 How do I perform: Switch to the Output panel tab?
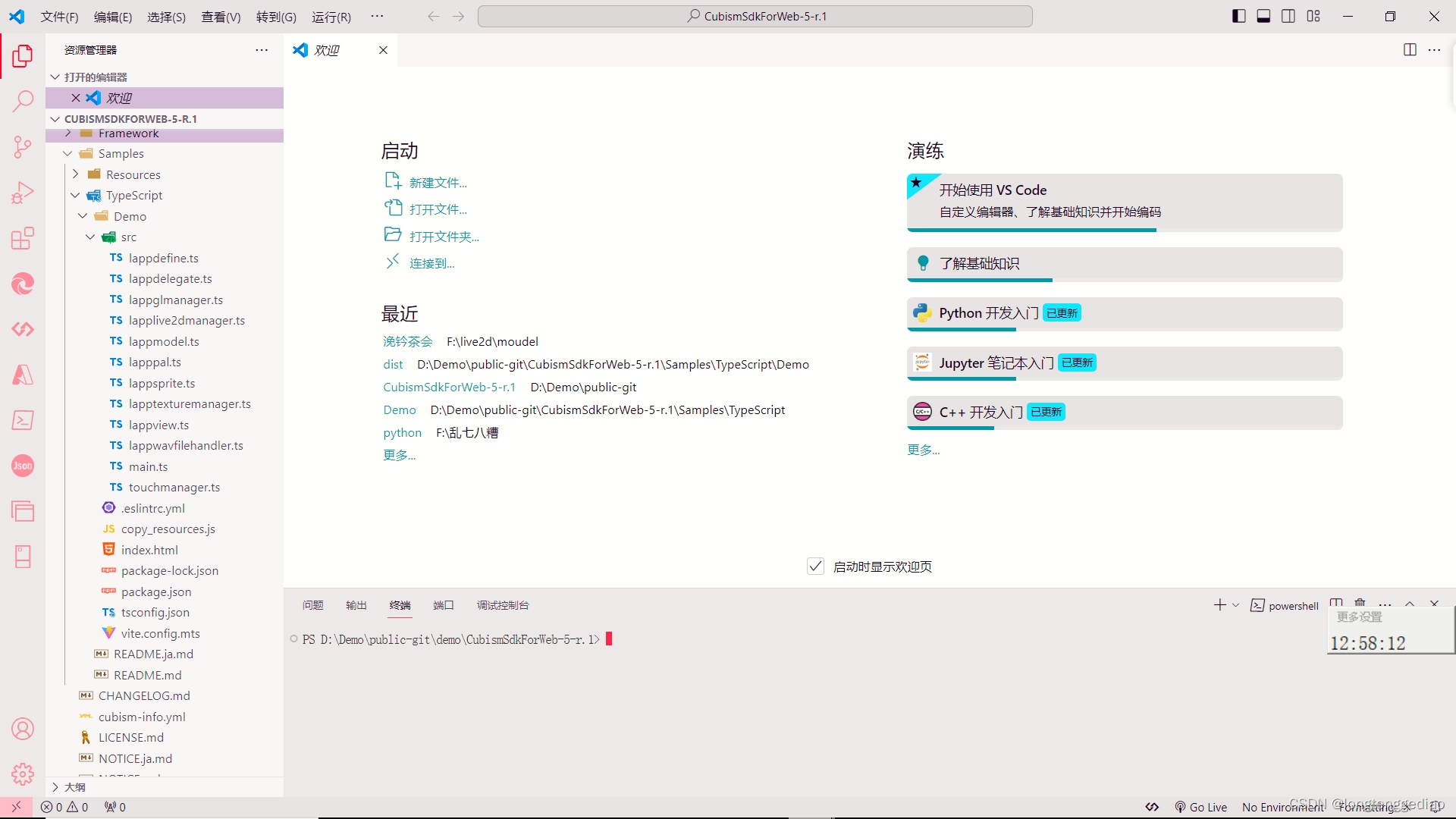point(356,605)
